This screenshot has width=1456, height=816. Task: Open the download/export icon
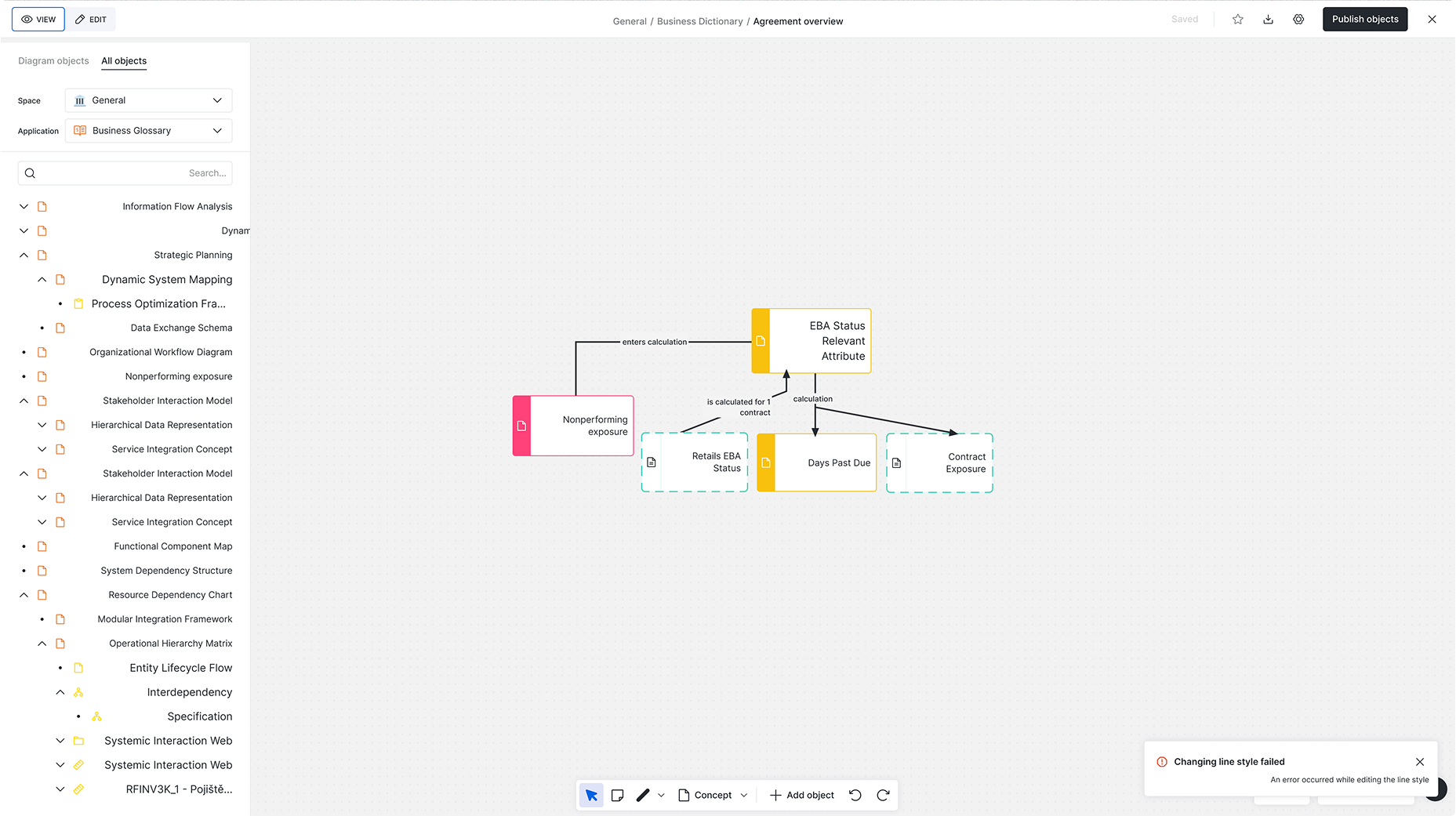tap(1268, 19)
